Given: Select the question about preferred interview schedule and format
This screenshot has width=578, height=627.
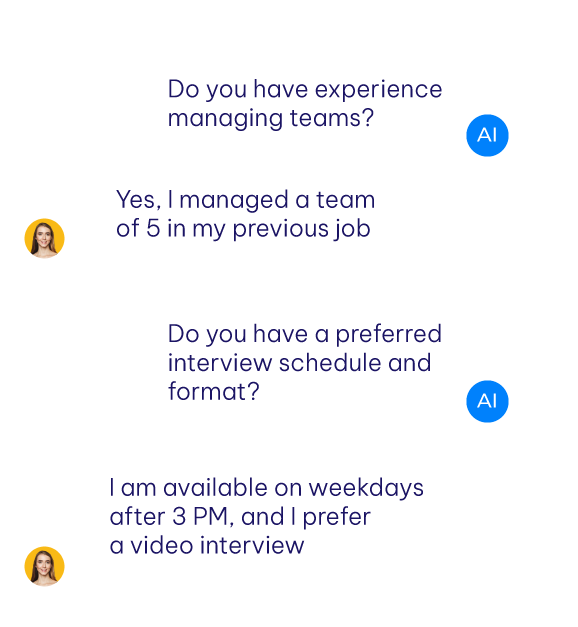Looking at the screenshot, I should click(305, 363).
